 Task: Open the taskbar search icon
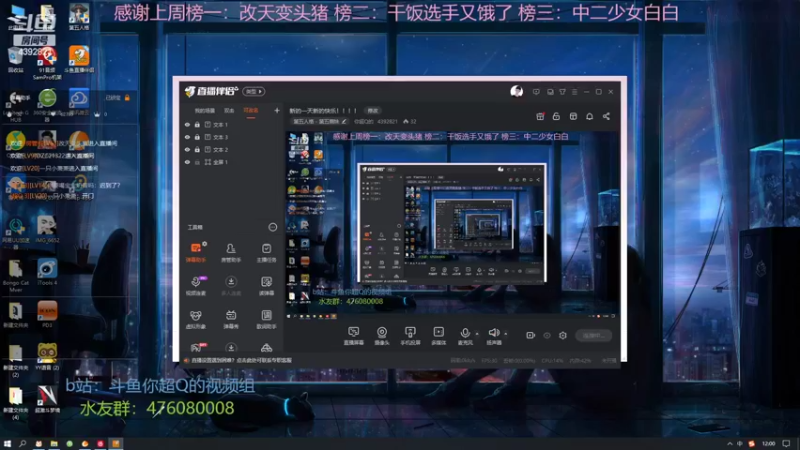22,443
